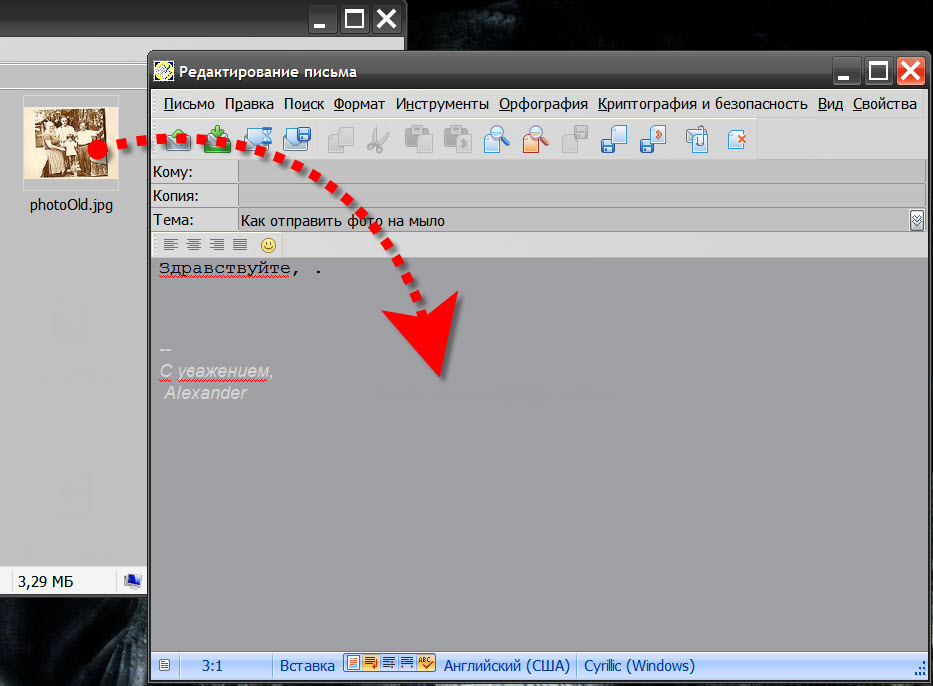Click the subject field 'Как отправить фото на мыло'
Image resolution: width=933 pixels, height=686 pixels.
click(x=574, y=220)
